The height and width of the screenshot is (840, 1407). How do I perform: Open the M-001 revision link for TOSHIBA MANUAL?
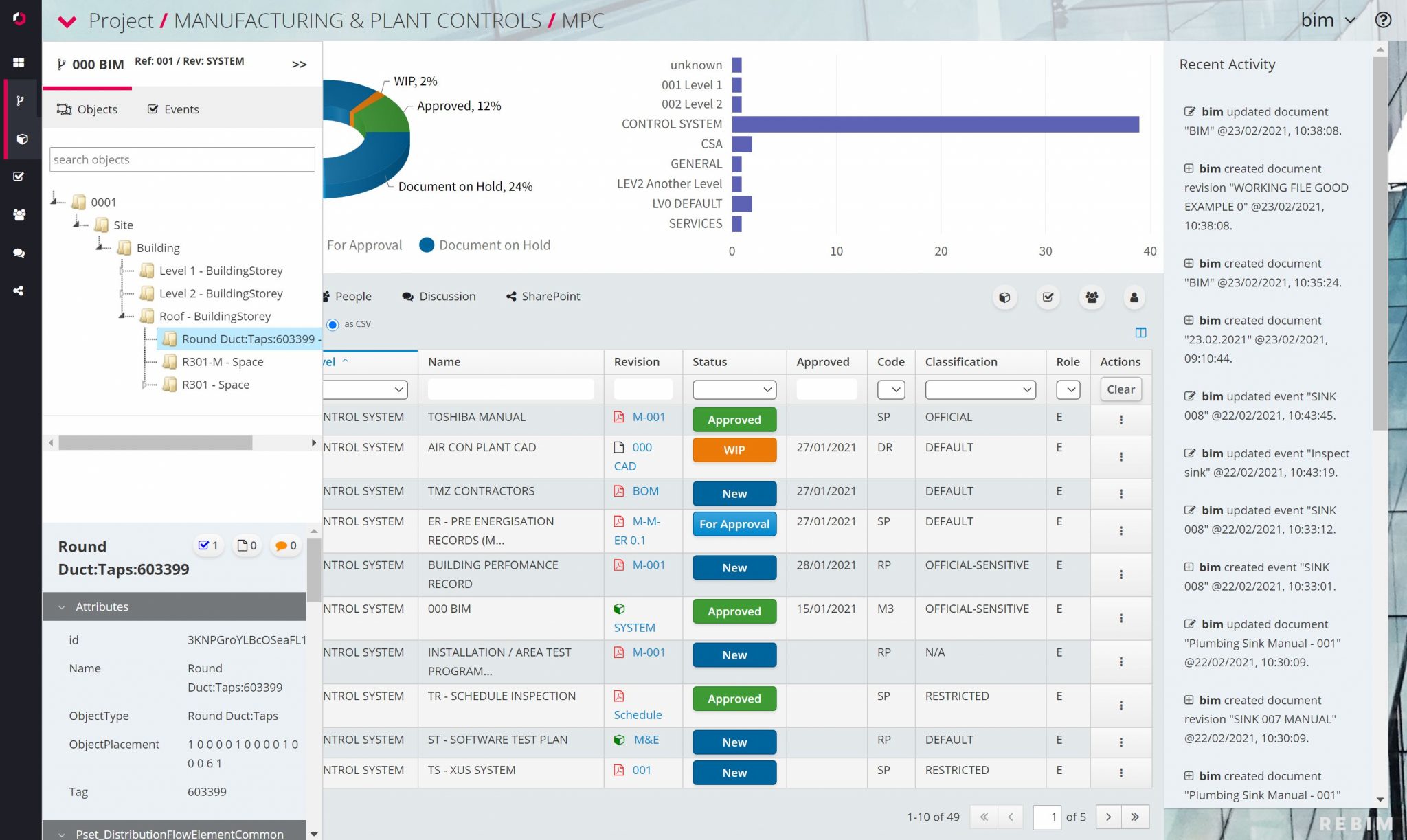point(648,417)
